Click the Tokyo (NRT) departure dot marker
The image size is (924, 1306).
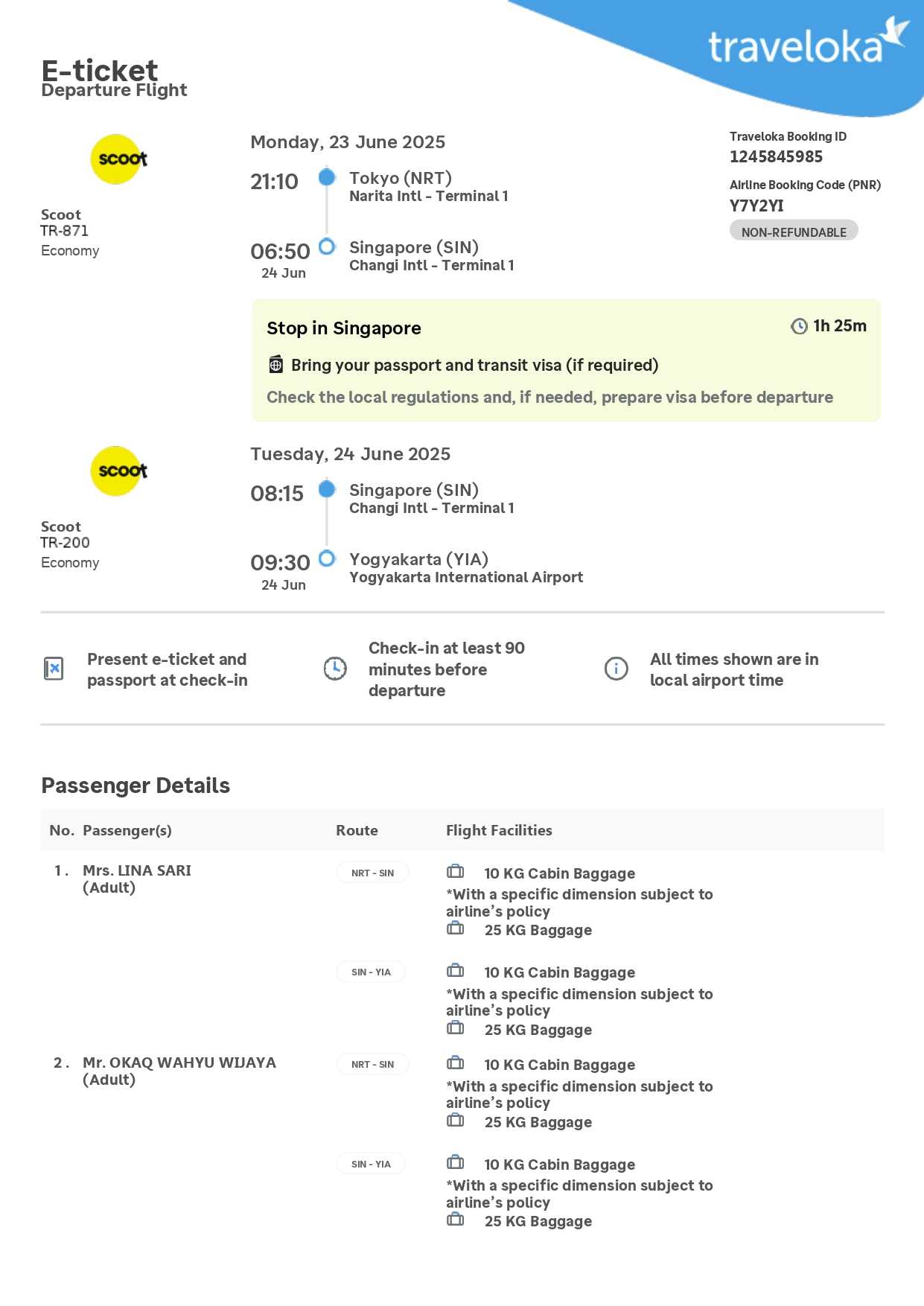click(x=327, y=177)
